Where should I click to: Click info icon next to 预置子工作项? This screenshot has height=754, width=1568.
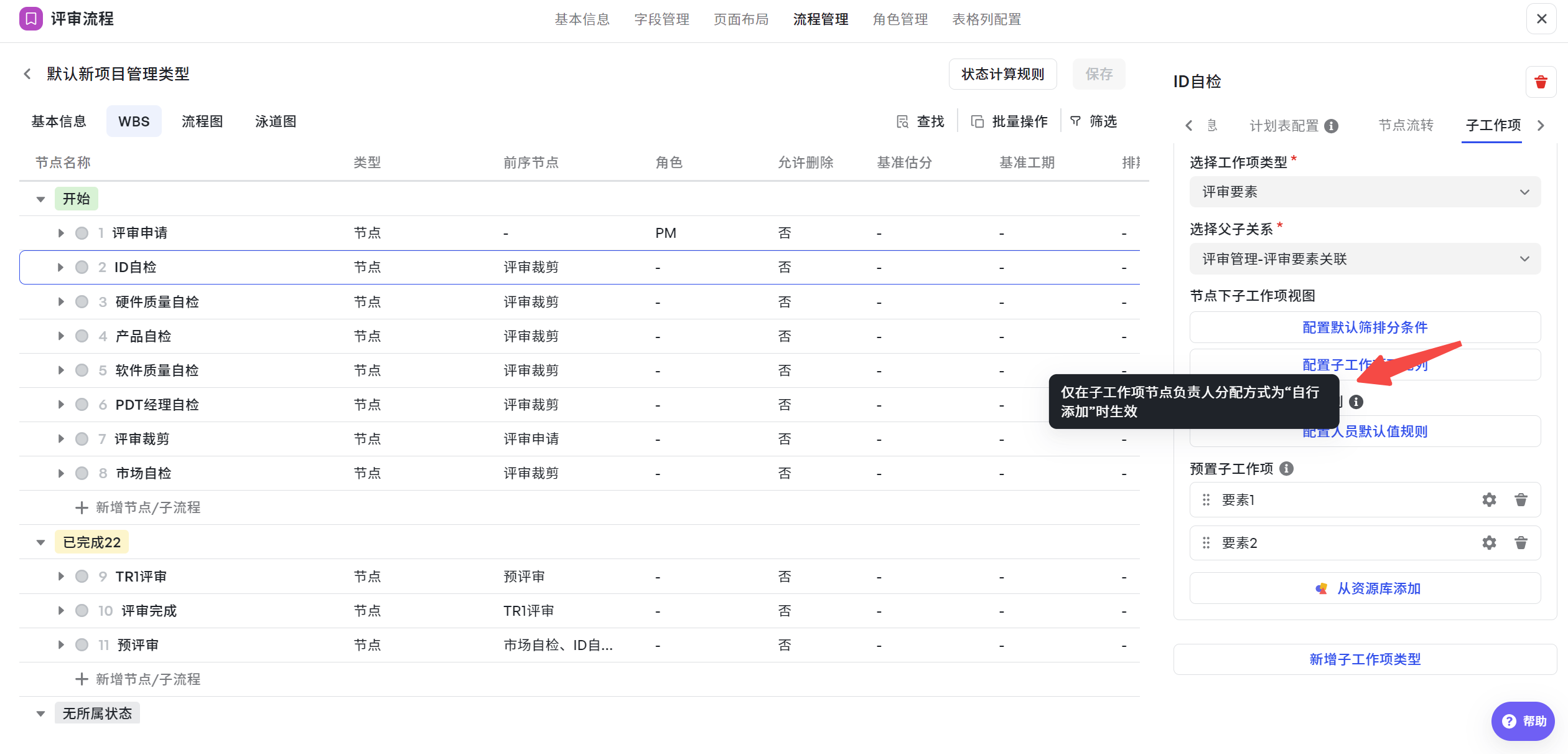1287,469
